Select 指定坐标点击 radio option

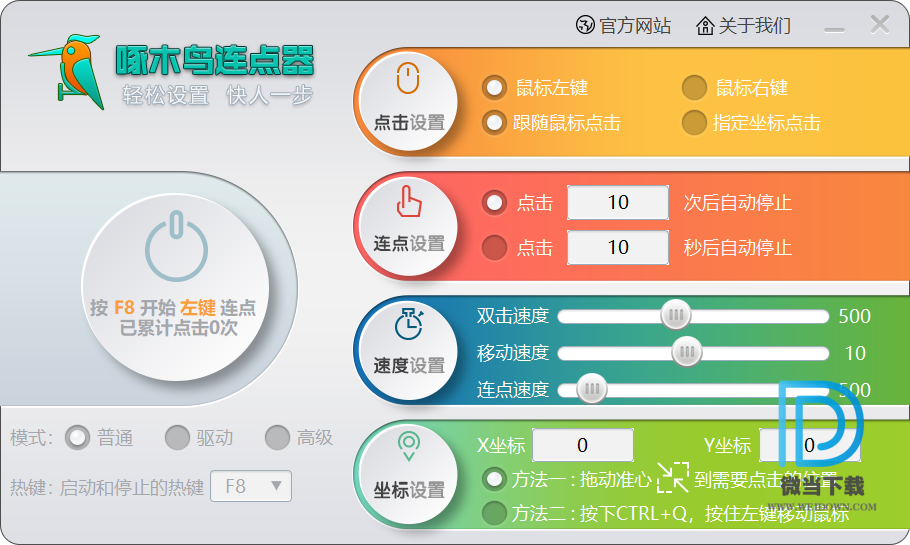coord(694,123)
